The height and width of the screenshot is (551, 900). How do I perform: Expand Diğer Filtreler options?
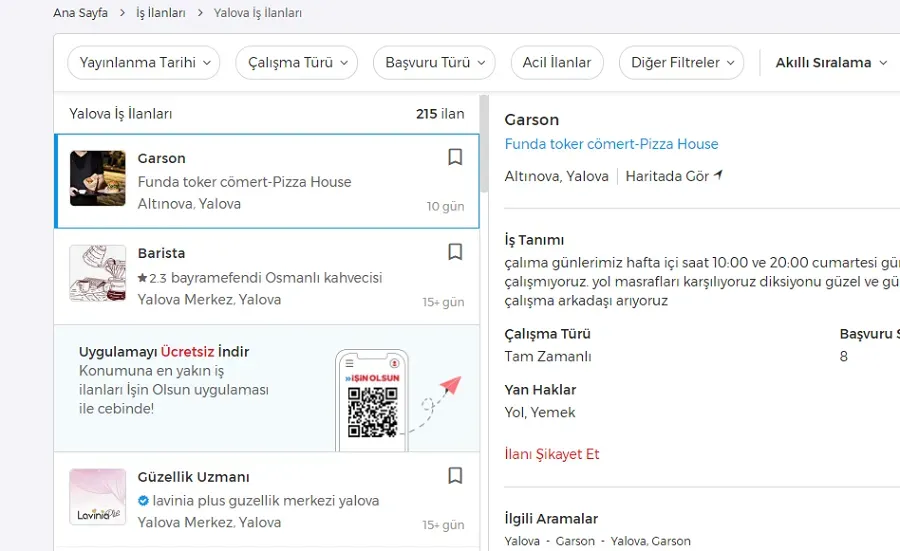pyautogui.click(x=681, y=62)
